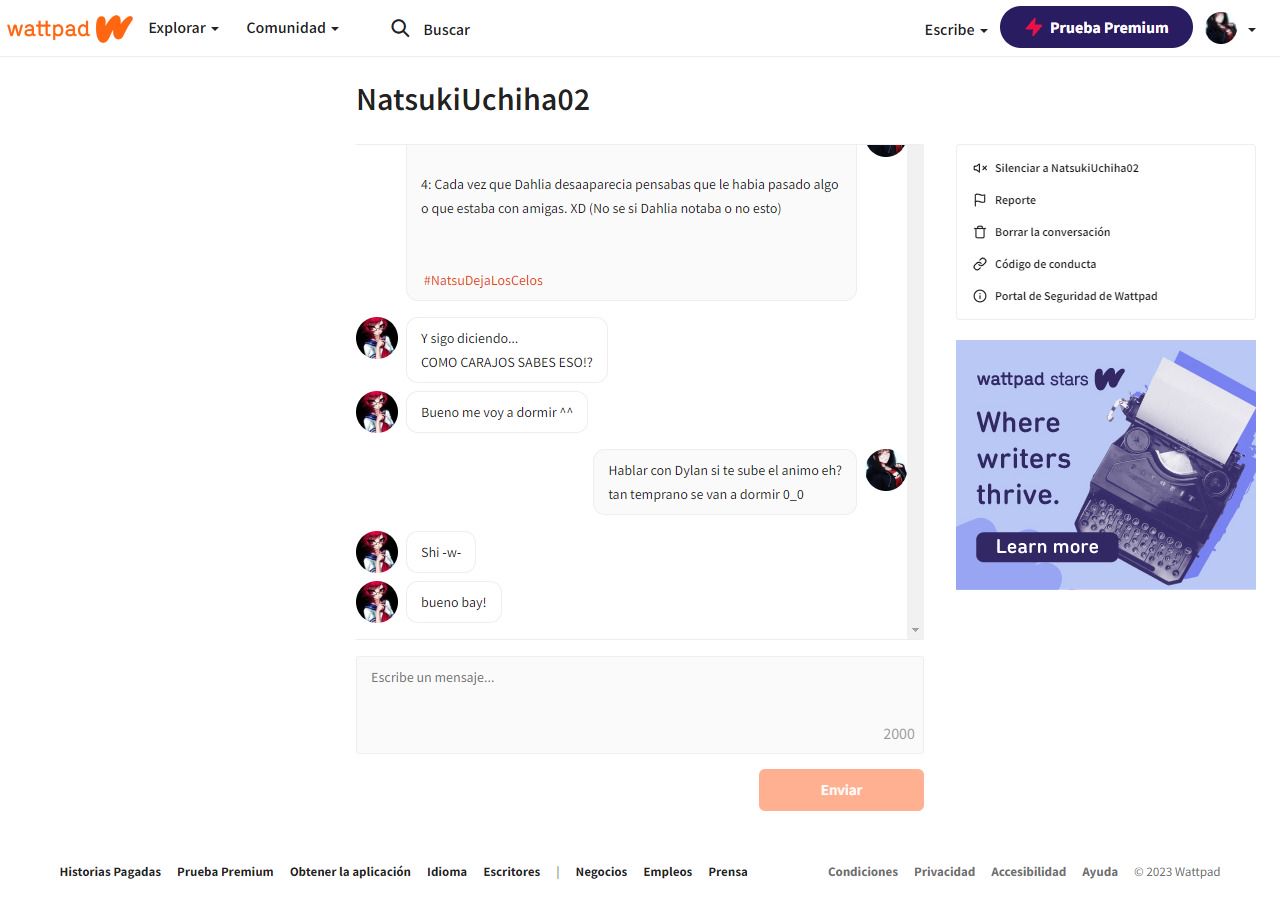Open sender avatar next to 'Bueno me voy a dormir'
This screenshot has width=1280, height=913.
(x=377, y=412)
